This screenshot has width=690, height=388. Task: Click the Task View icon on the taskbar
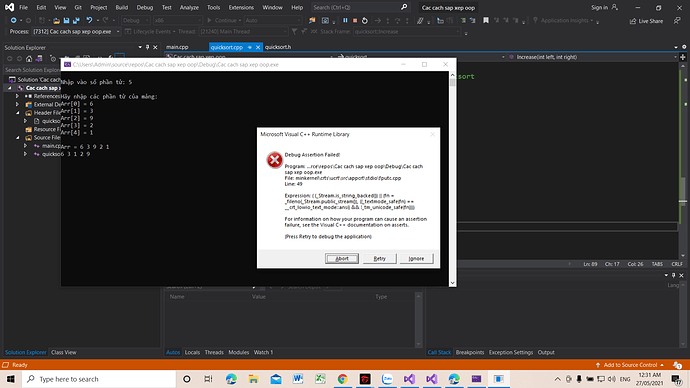[209, 379]
